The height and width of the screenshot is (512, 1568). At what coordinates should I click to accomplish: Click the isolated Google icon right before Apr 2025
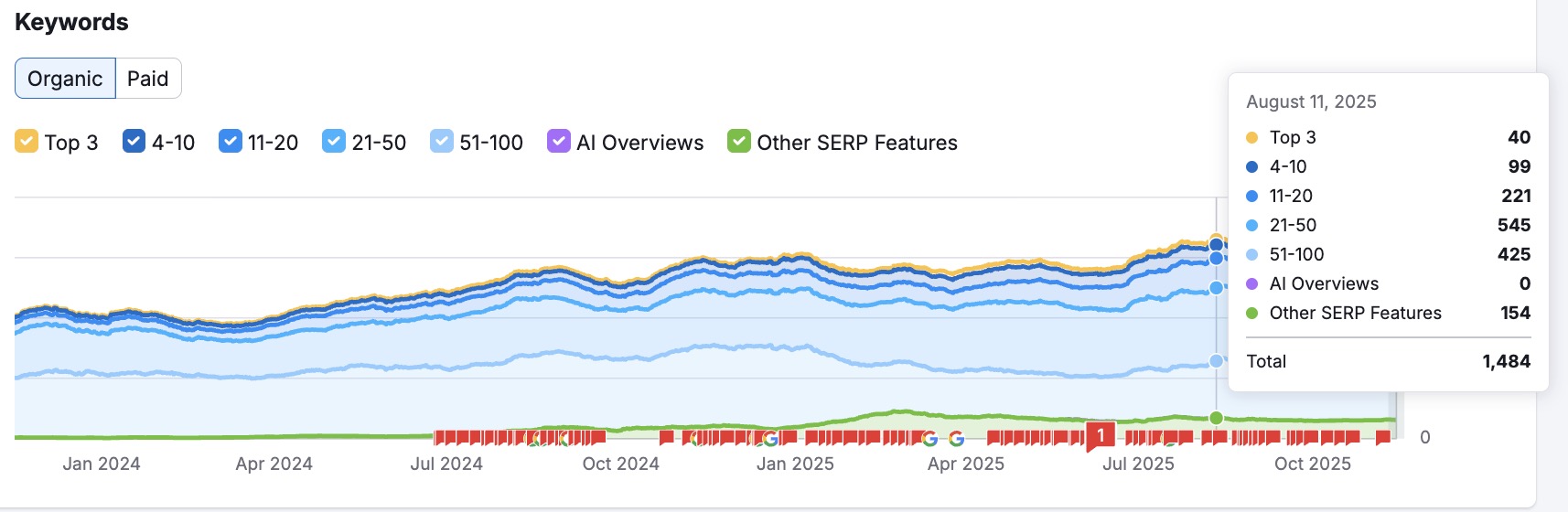(957, 439)
